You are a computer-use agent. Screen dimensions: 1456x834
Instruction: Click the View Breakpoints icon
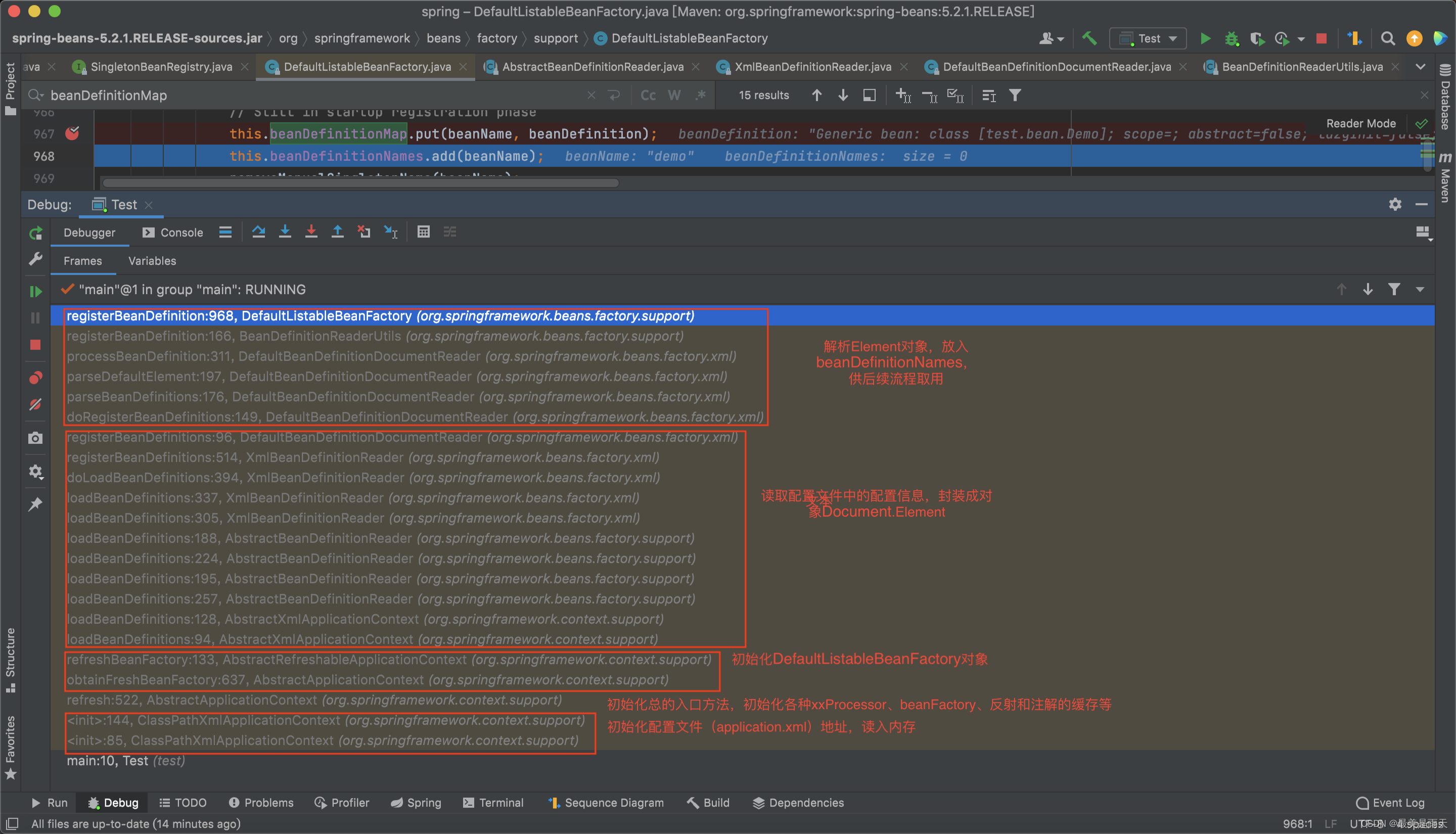[35, 378]
